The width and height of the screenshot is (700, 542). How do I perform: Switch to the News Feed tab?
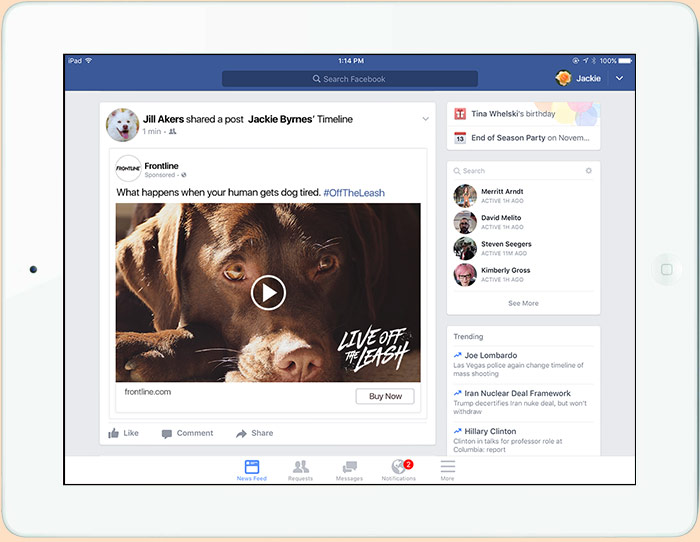[x=251, y=467]
